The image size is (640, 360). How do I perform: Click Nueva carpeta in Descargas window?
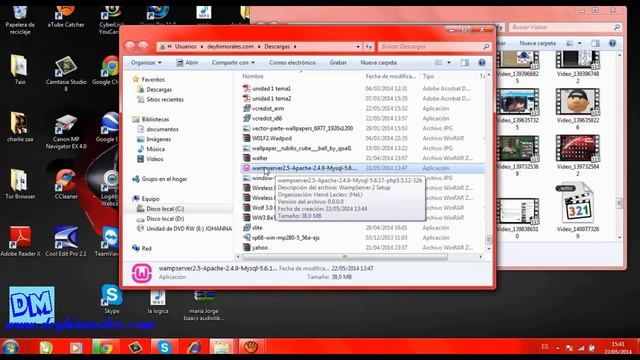click(378, 62)
